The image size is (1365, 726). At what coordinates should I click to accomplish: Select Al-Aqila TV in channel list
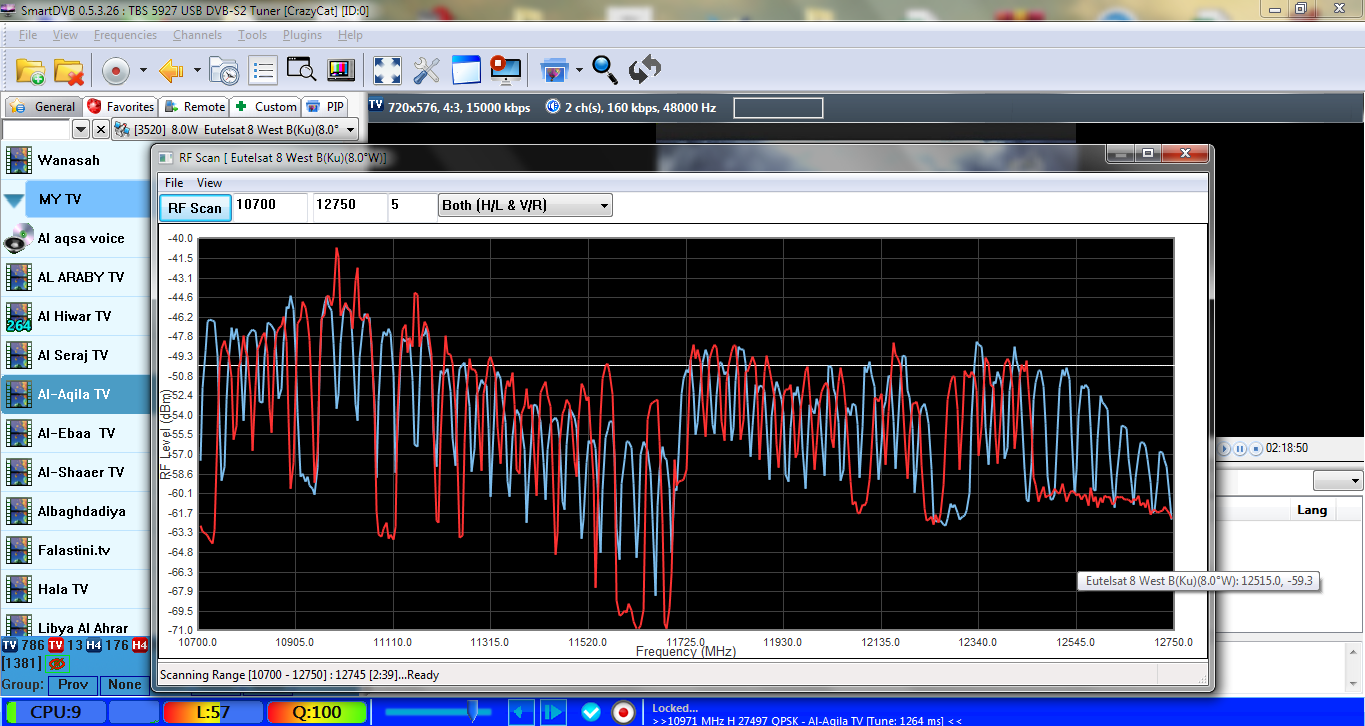[x=75, y=394]
